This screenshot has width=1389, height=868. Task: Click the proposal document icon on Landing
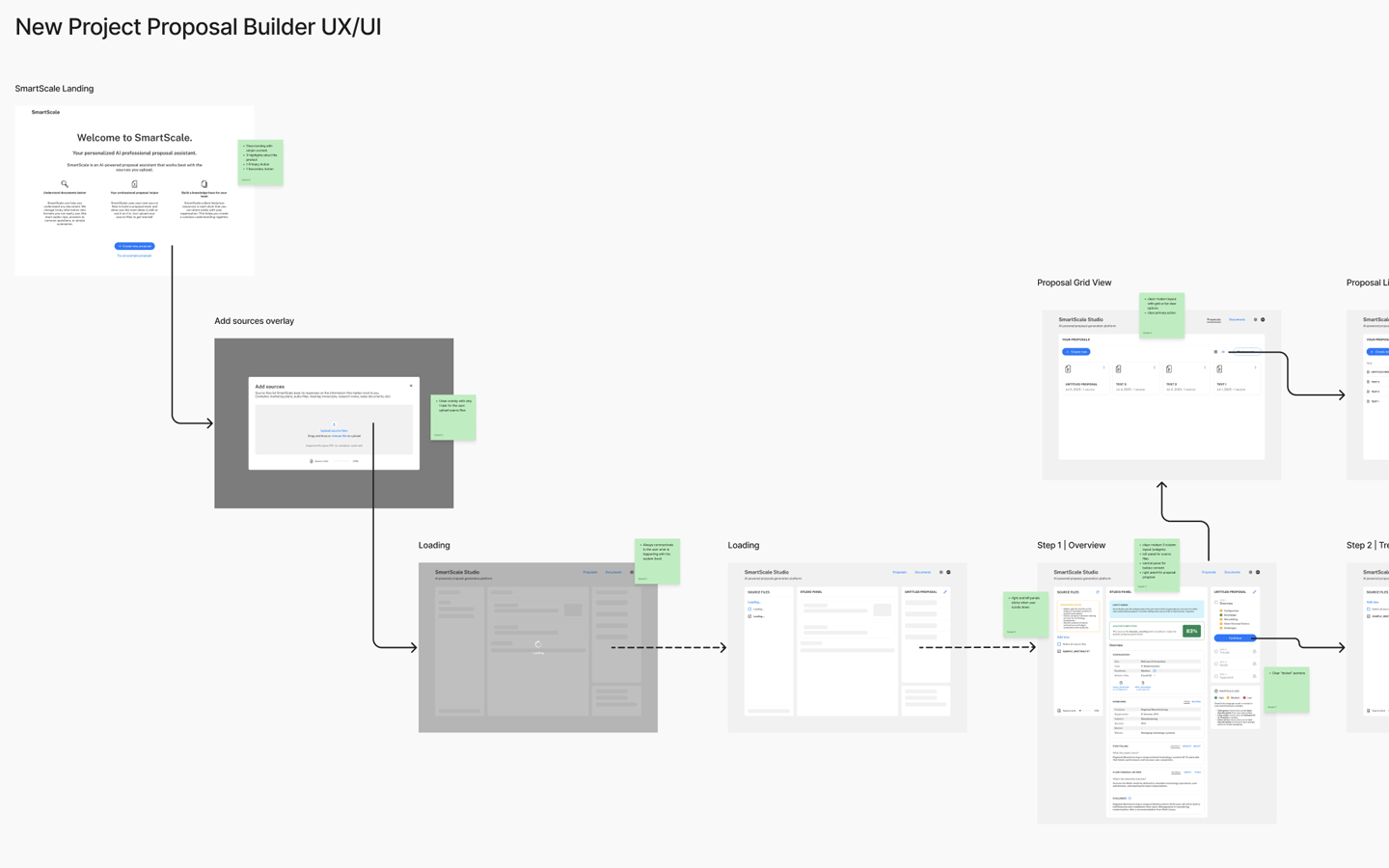[134, 183]
